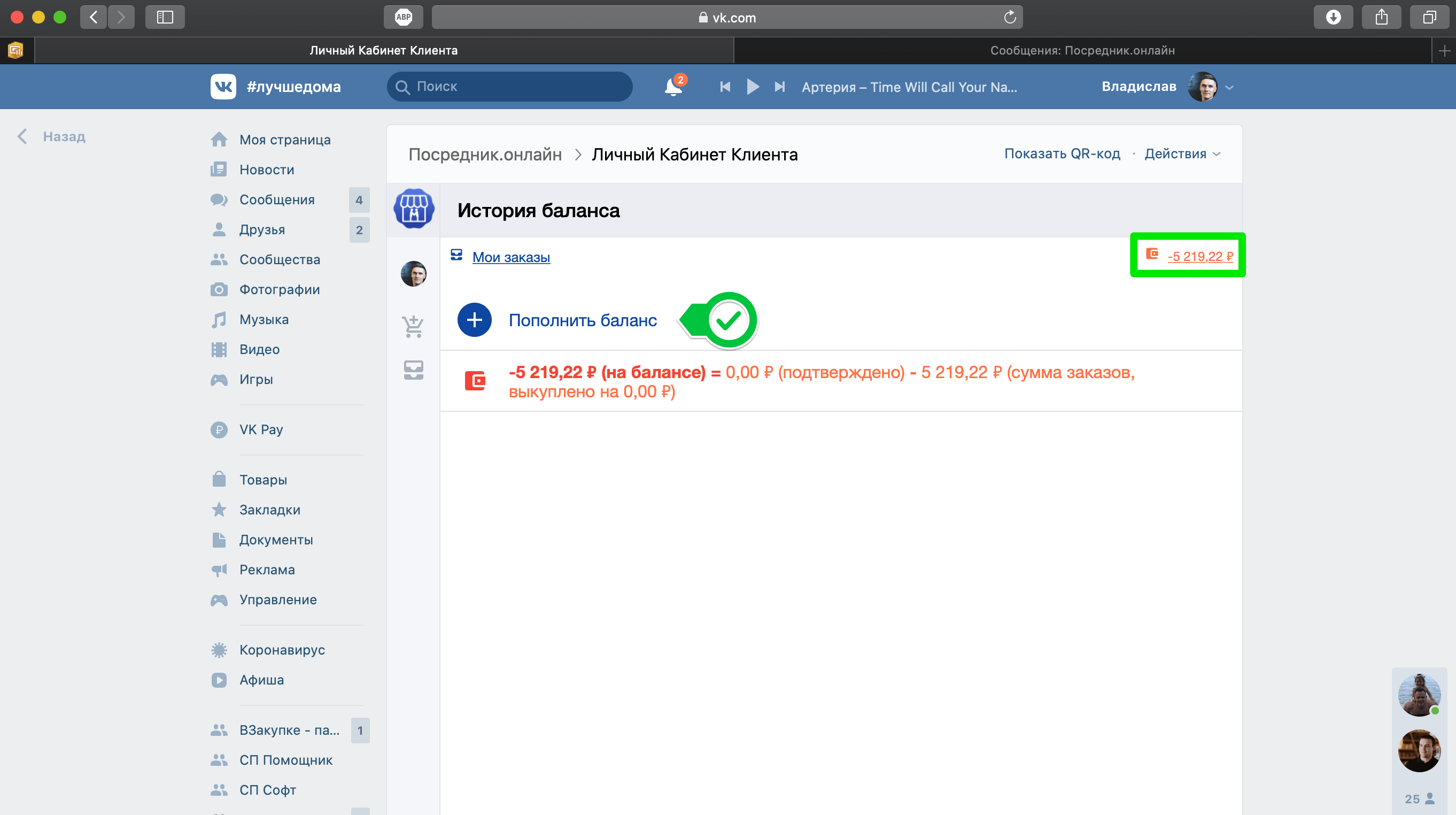
Task: Click the inbox tray sidebar icon
Action: point(413,370)
